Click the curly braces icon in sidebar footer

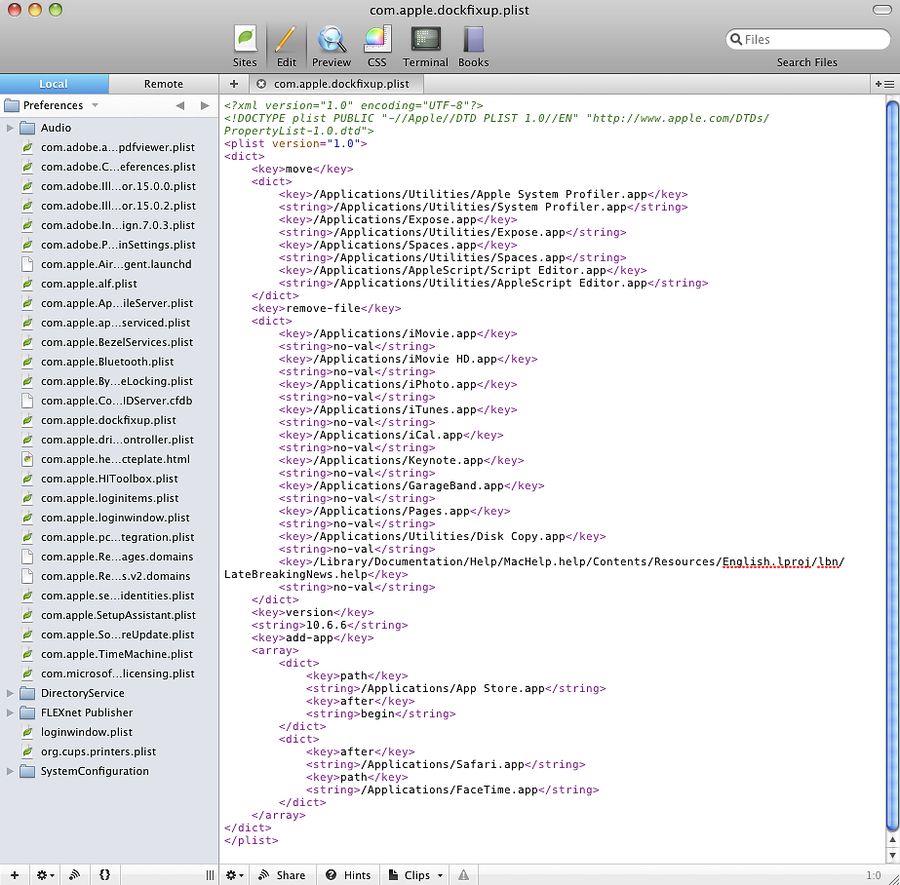105,875
